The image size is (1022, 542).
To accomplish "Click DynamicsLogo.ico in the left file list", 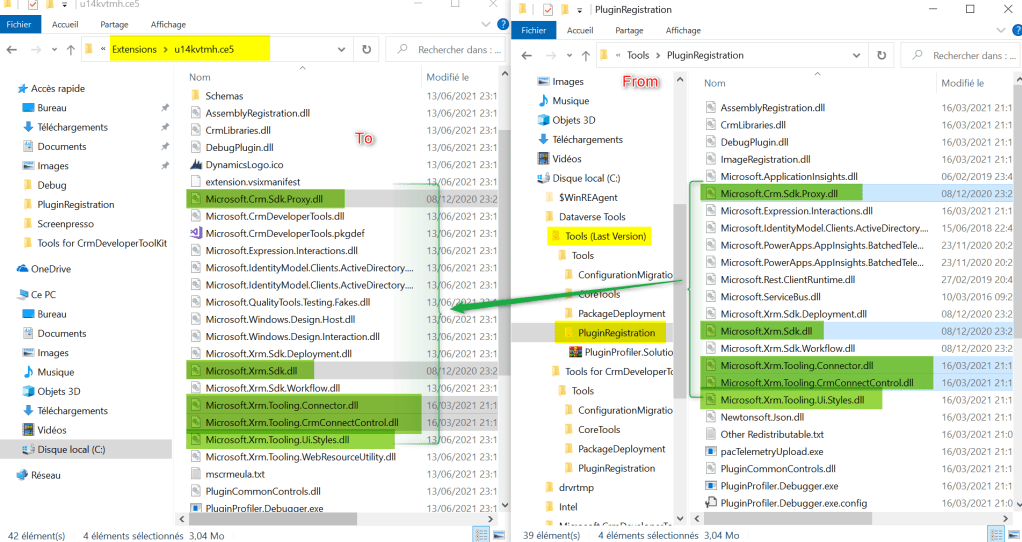I will point(244,164).
